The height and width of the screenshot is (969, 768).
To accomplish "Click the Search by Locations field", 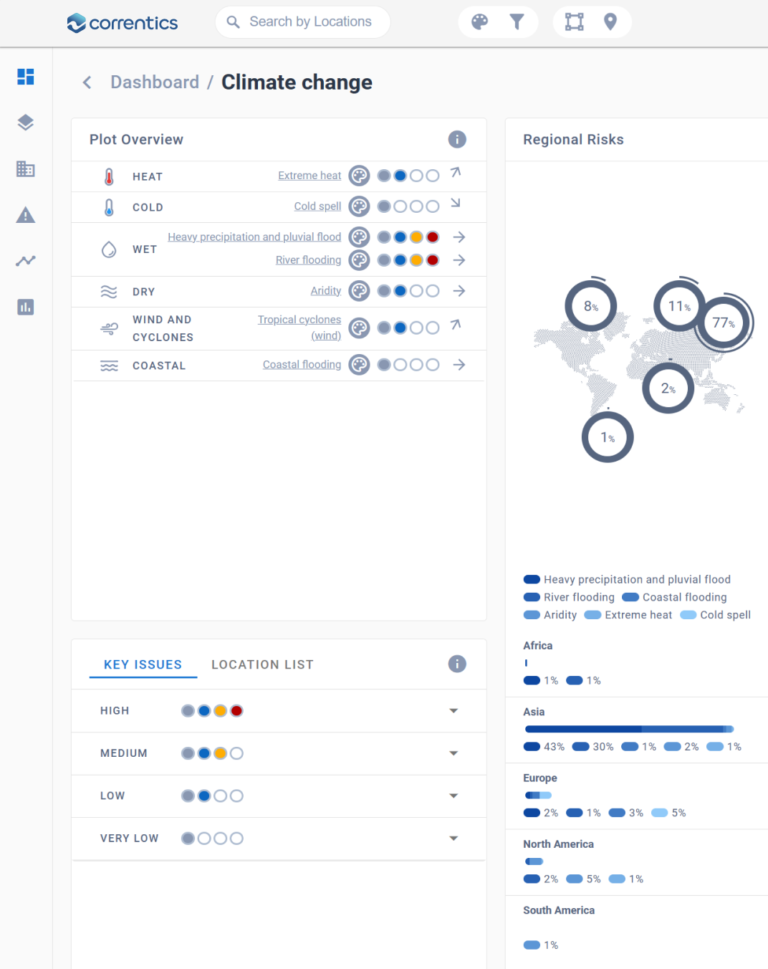I will coord(310,22).
